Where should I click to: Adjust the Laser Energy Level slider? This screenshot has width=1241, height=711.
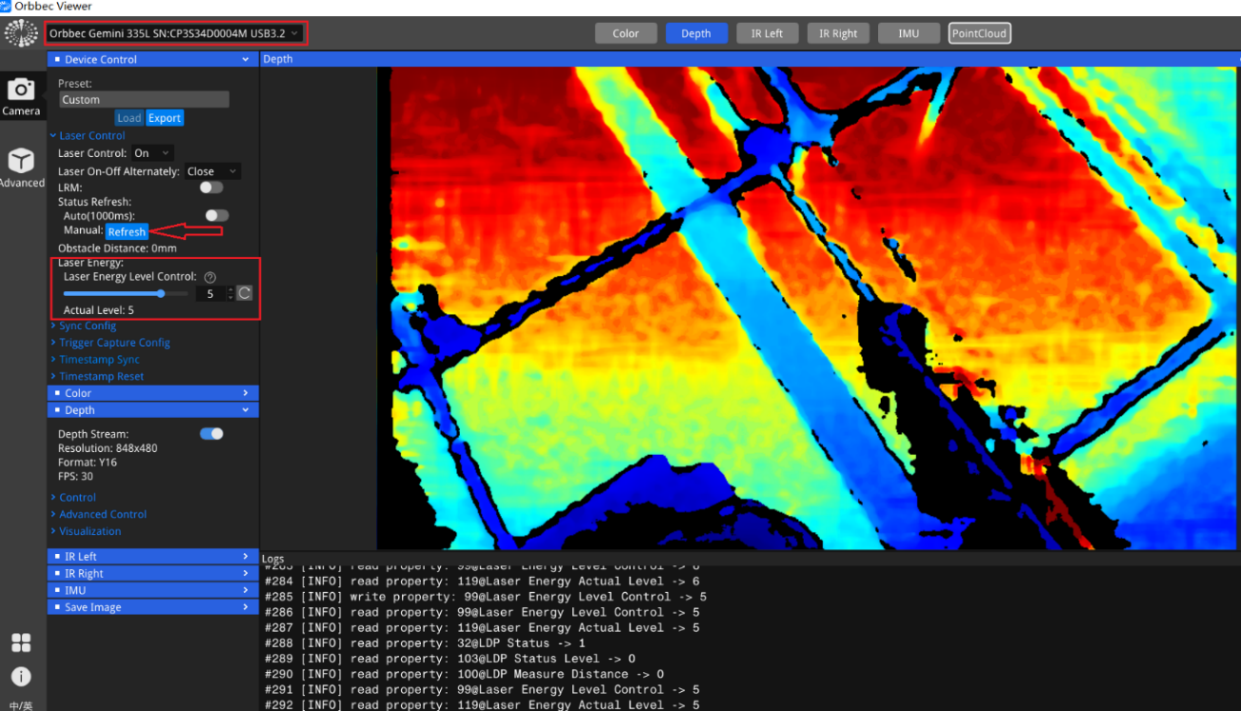(125, 293)
